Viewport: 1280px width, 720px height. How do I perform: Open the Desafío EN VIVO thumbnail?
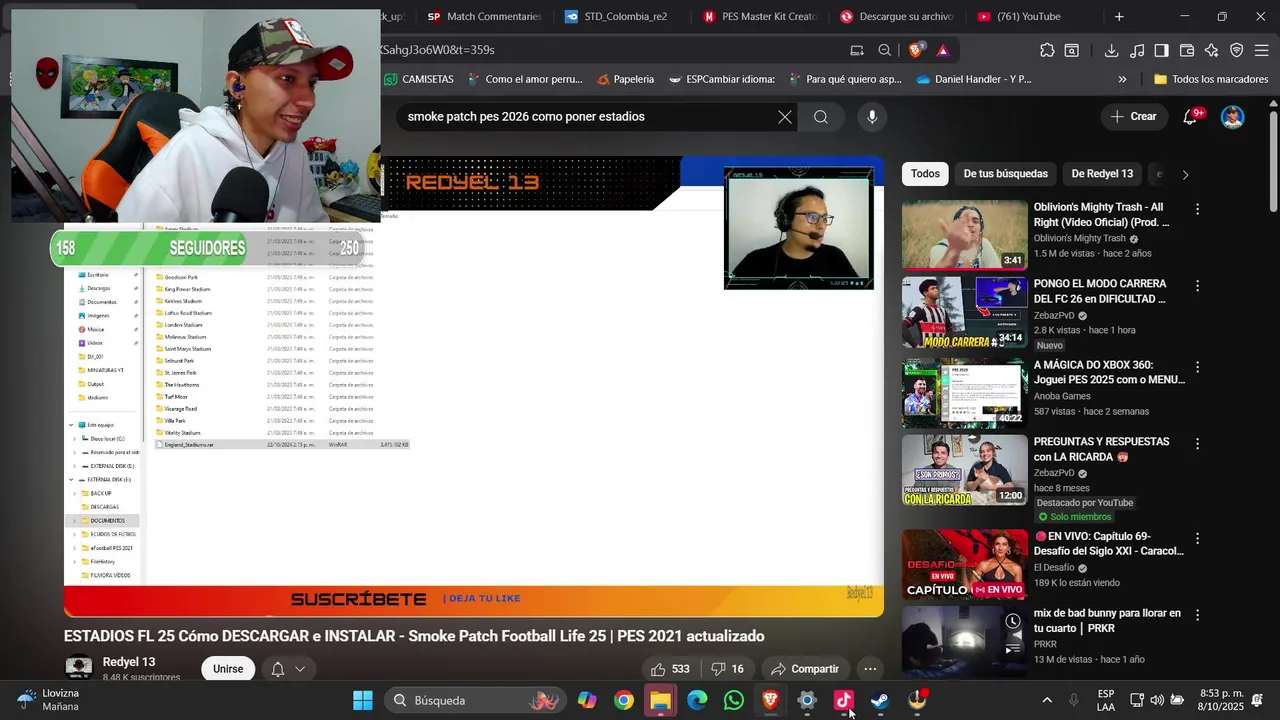pos(964,564)
